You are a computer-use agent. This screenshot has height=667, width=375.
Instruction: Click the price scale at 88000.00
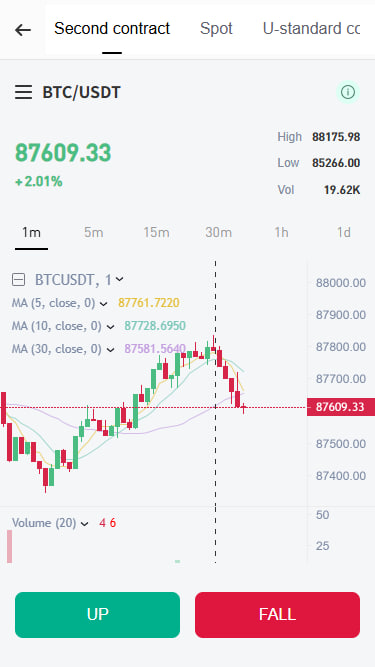click(341, 283)
